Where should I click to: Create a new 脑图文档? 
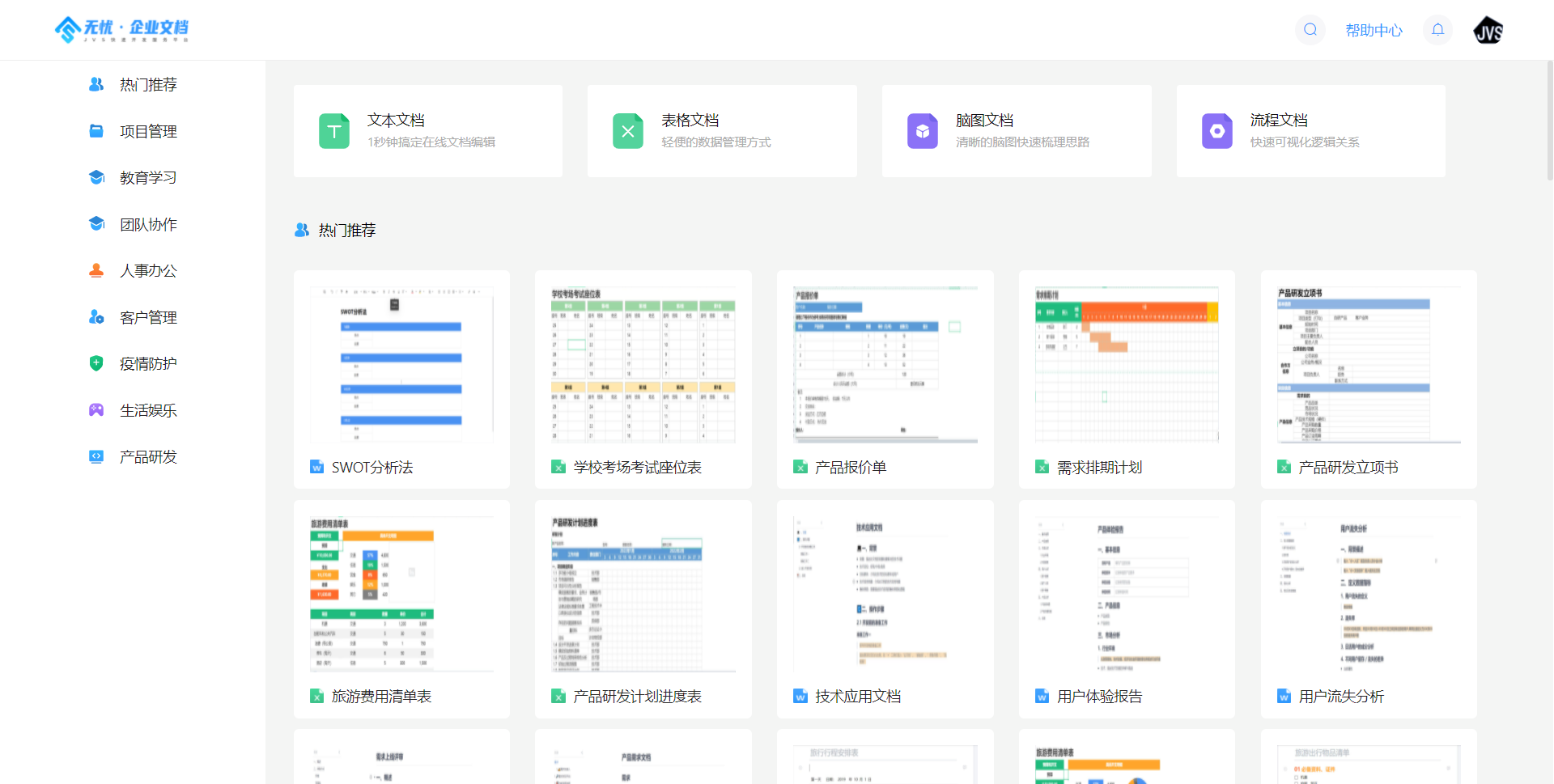pyautogui.click(x=1017, y=131)
